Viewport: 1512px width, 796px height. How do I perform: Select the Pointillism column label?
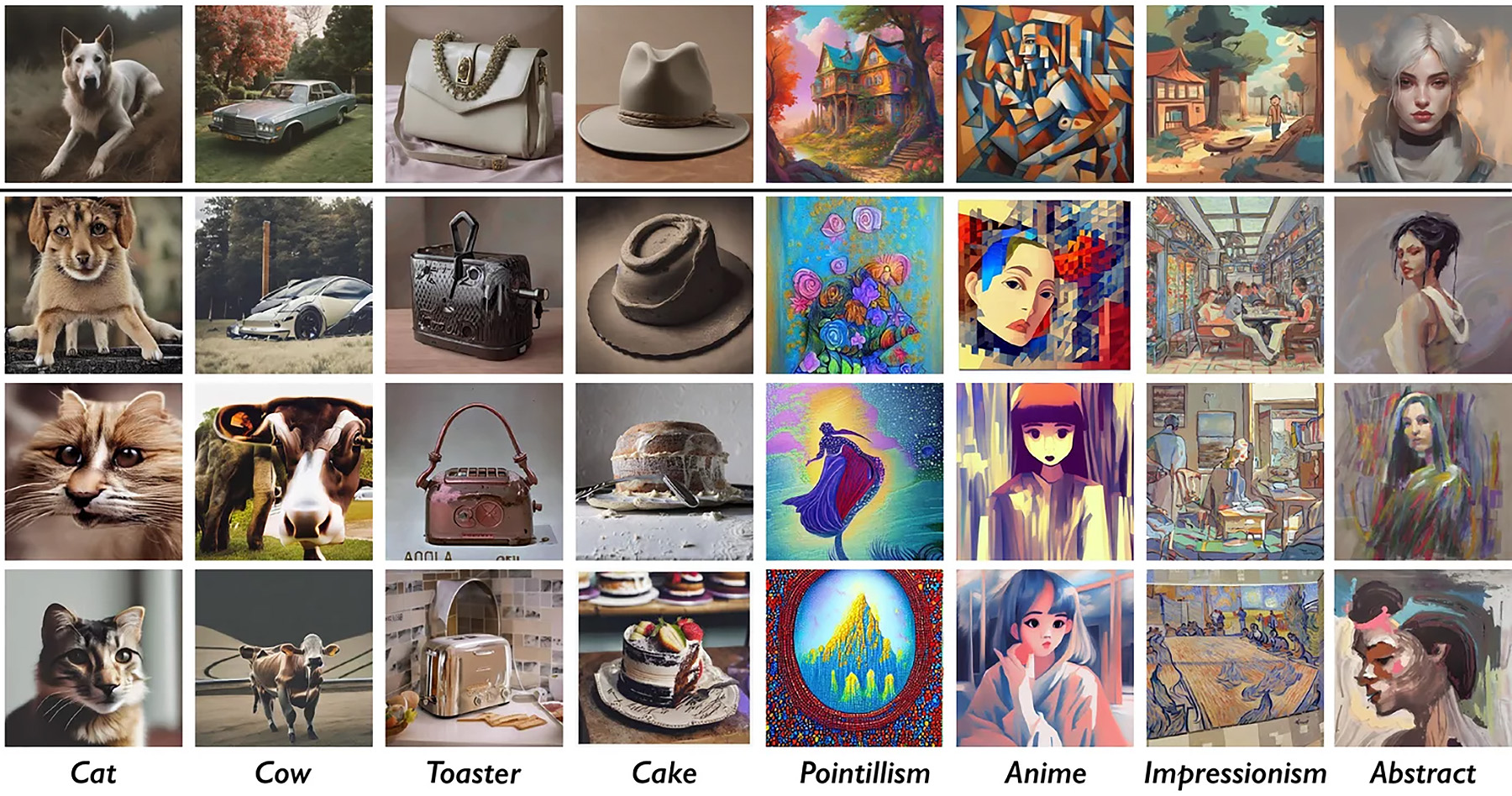coord(864,772)
